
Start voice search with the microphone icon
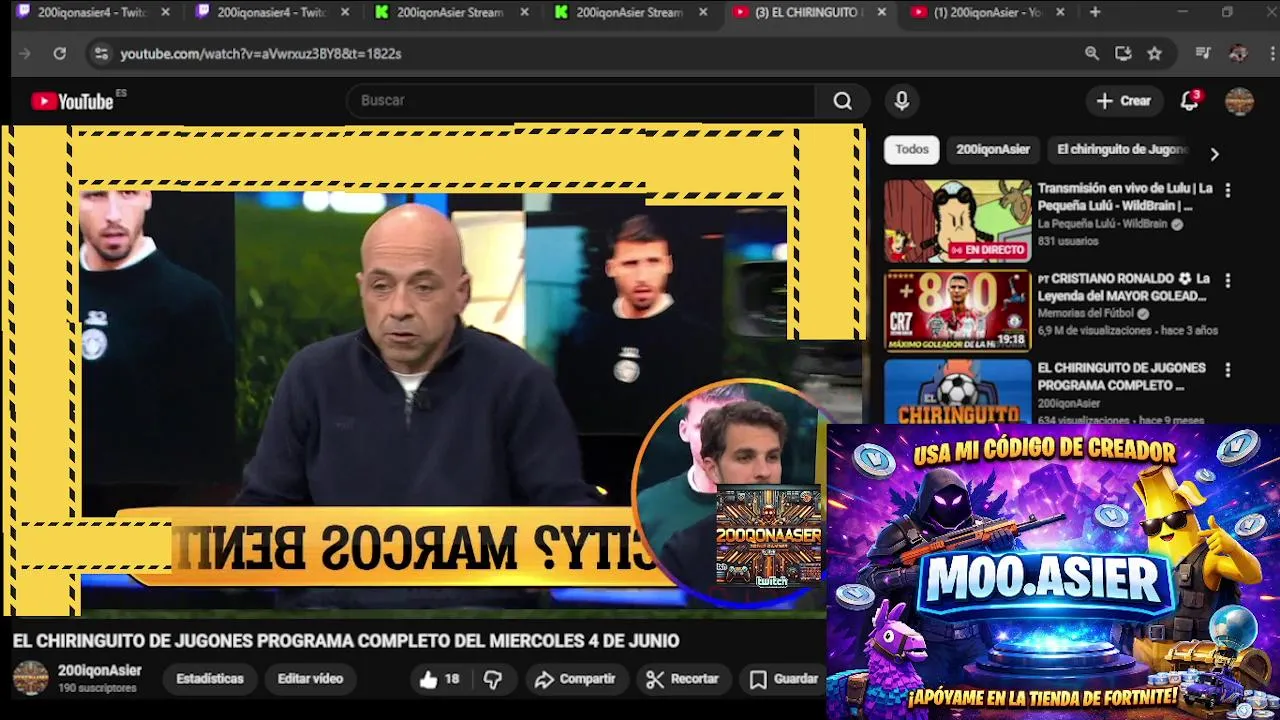pyautogui.click(x=901, y=101)
